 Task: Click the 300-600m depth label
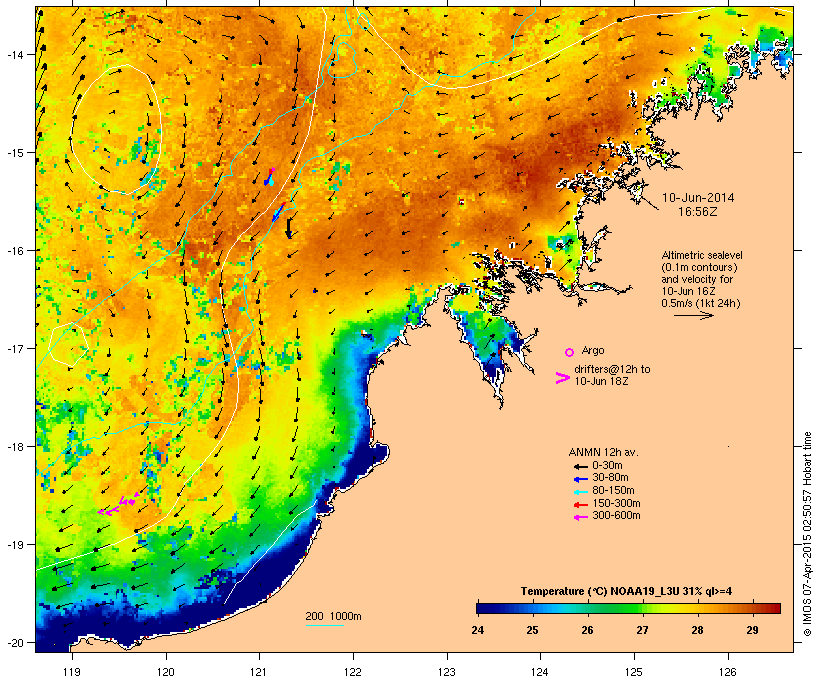coord(616,516)
